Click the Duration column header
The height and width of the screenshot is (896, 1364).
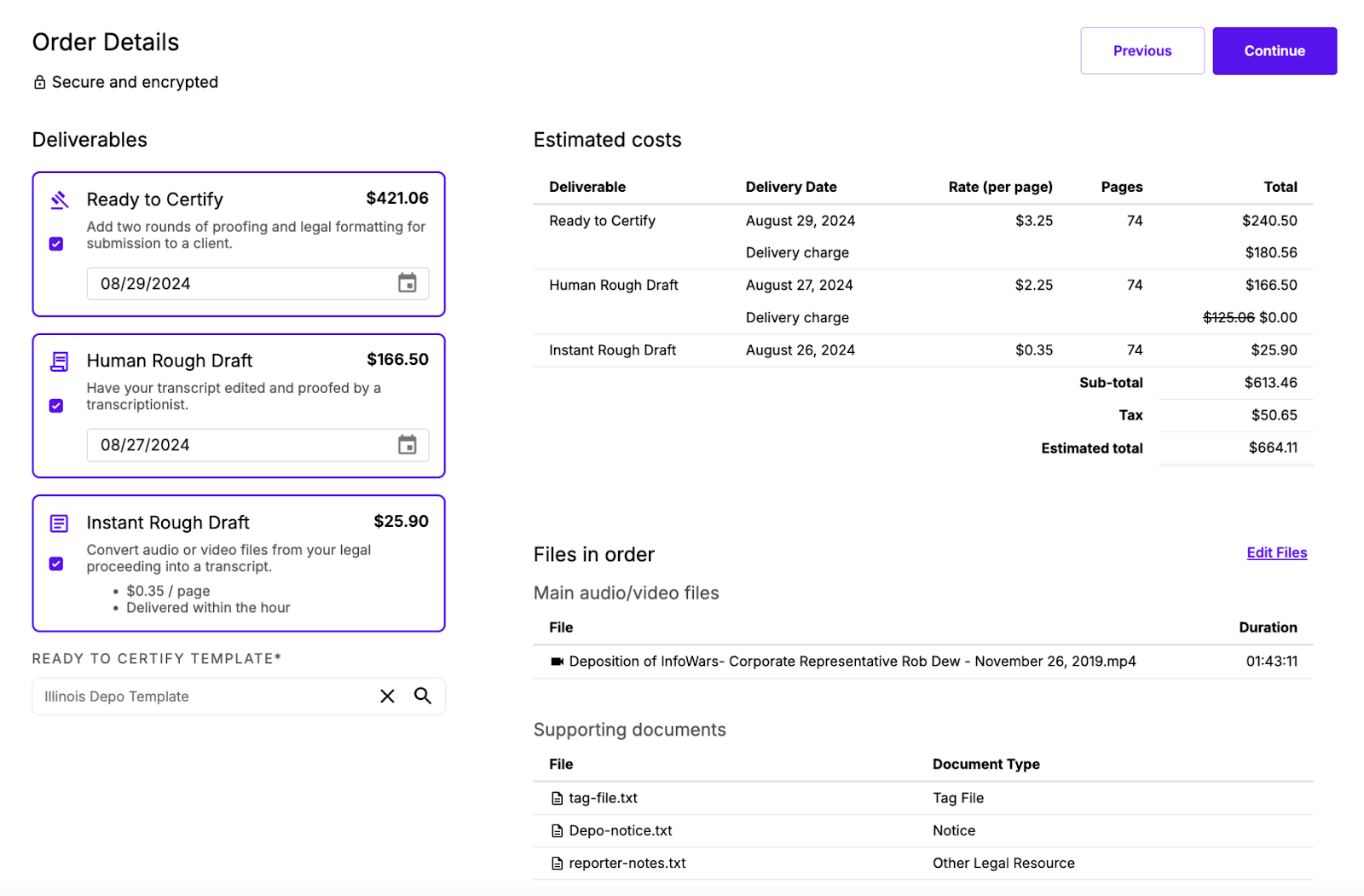coord(1268,627)
